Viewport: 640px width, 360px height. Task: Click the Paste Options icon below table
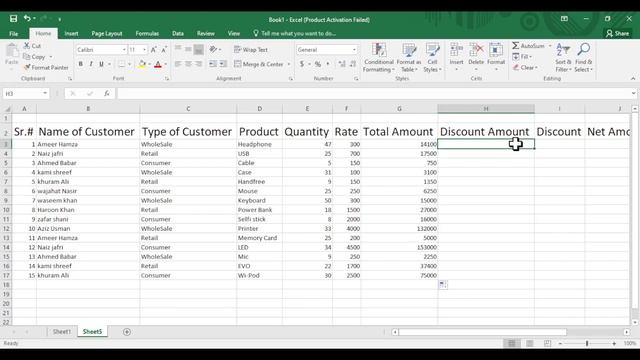coord(443,284)
